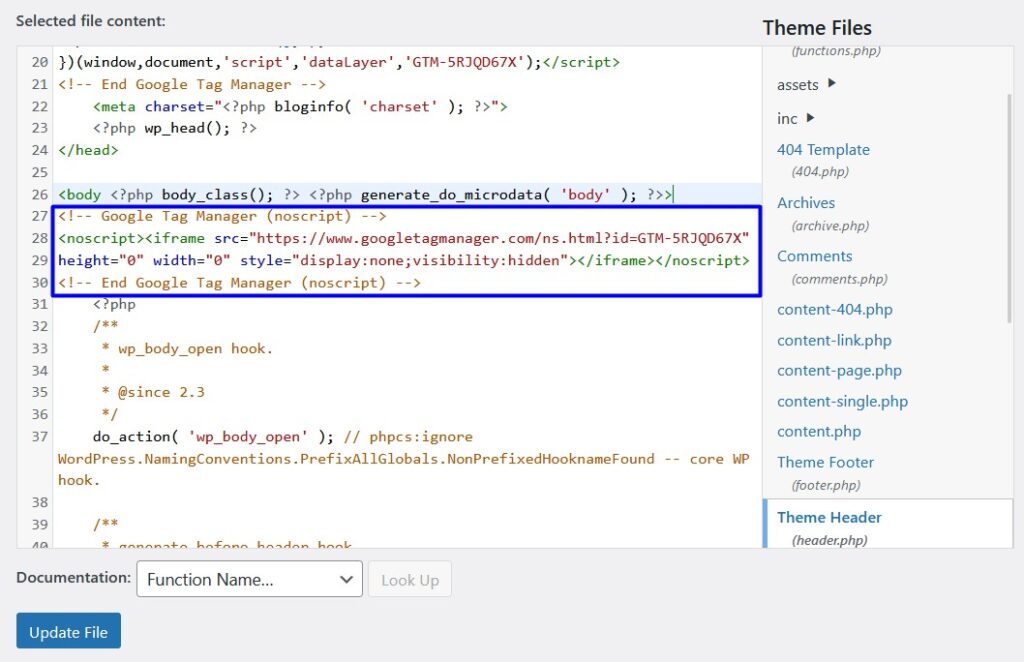Click the closing head tag line 24

coord(88,150)
